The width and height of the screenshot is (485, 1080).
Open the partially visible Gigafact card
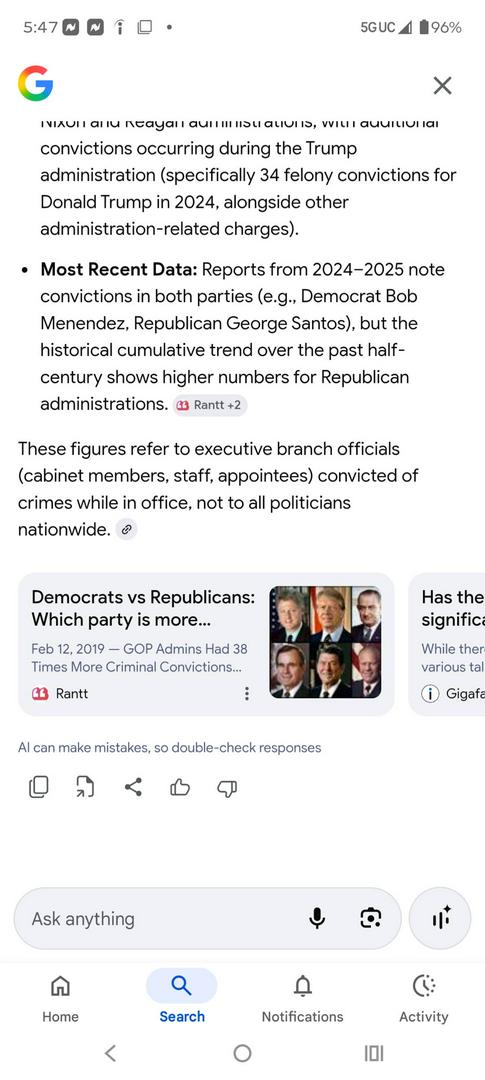point(447,643)
